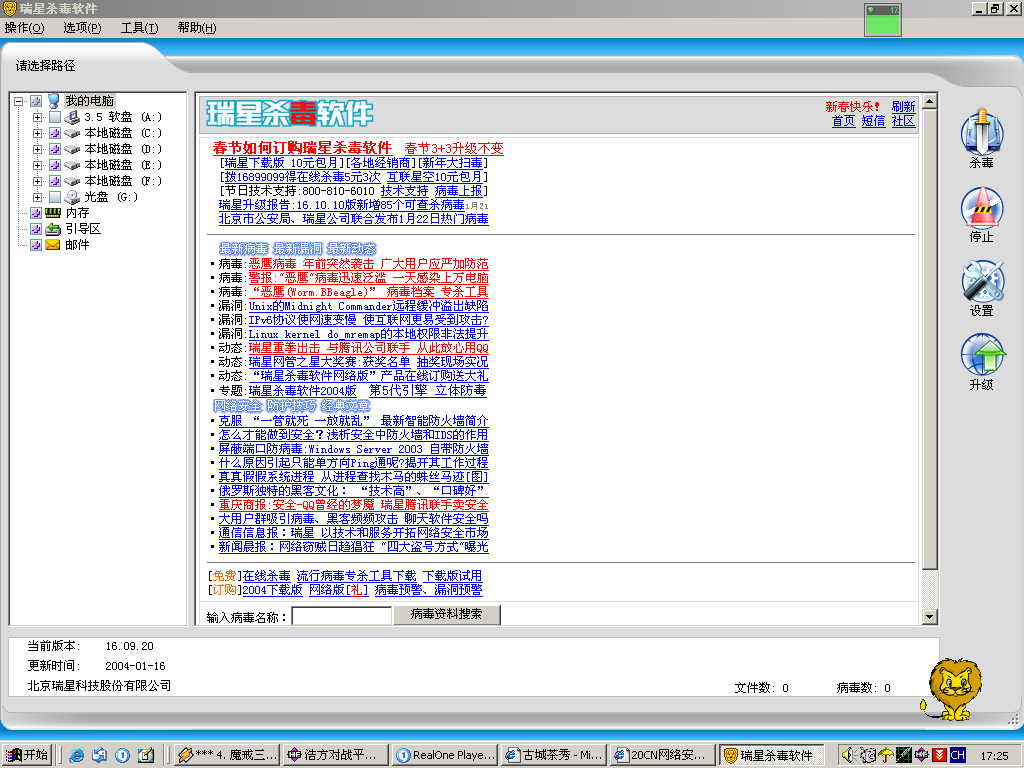Switch to 古城茶秀 taskbar window
The image size is (1024, 768).
[x=554, y=755]
